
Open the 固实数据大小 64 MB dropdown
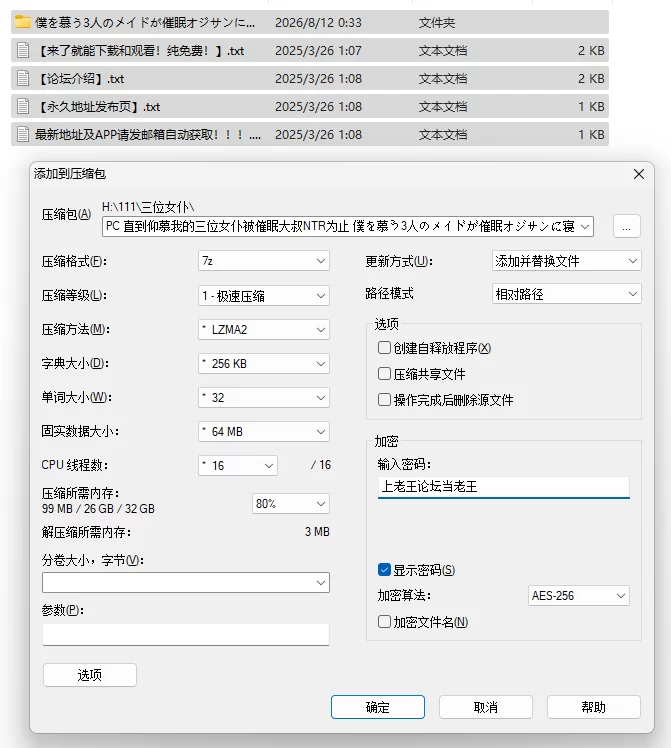pos(264,432)
